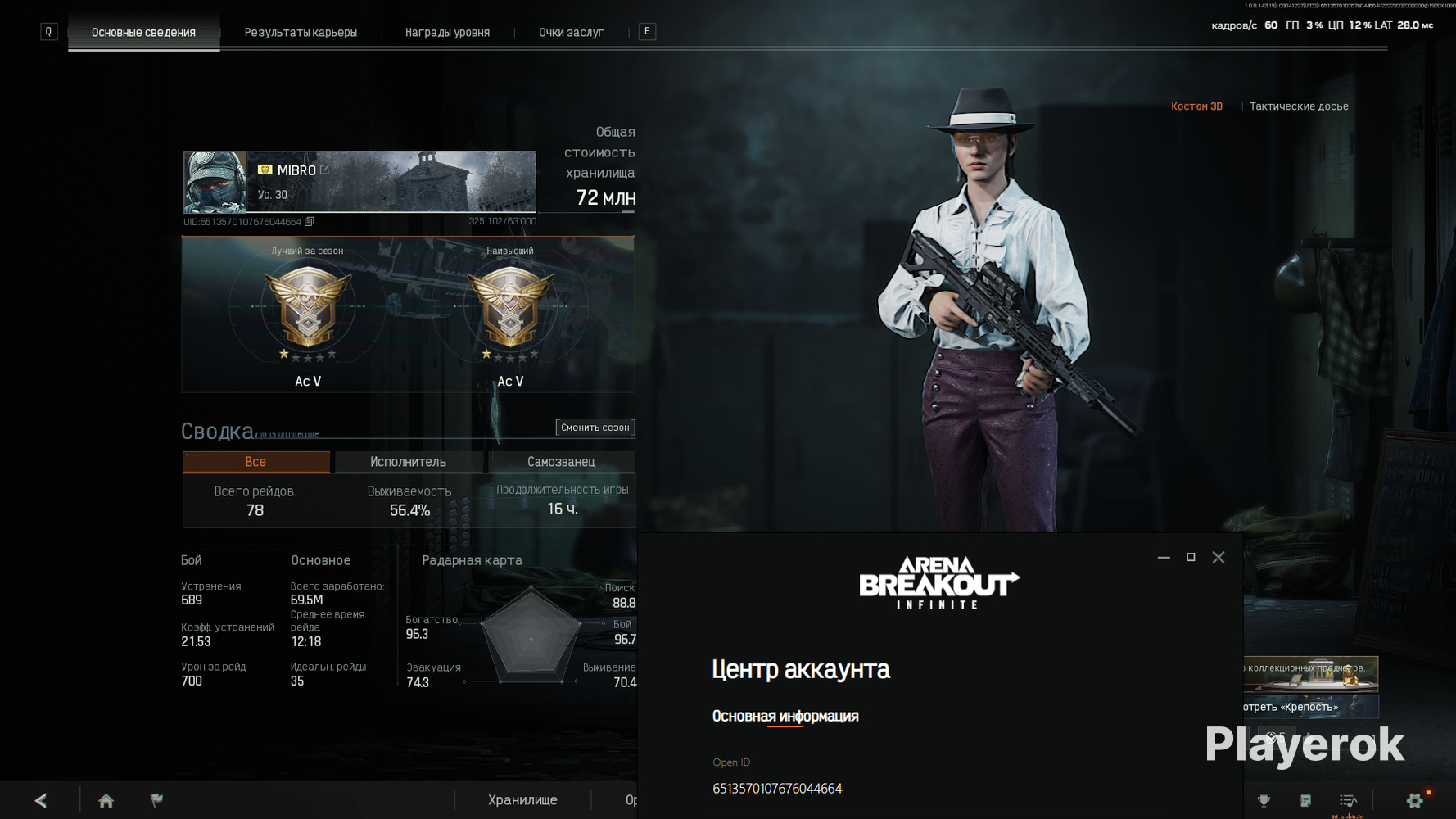Open the notes document icon

pyautogui.click(x=1305, y=800)
